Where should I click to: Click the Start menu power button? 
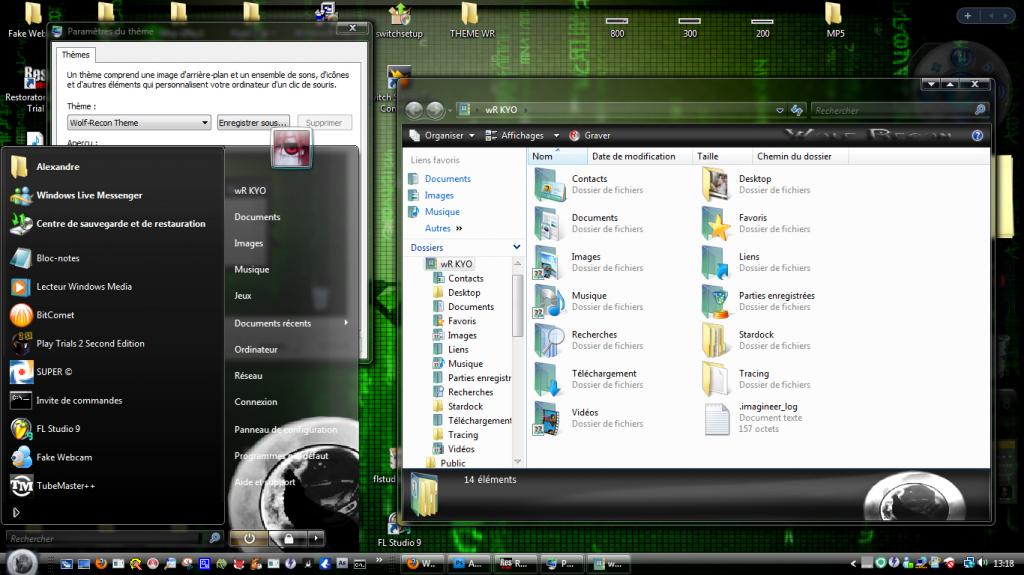click(x=249, y=538)
